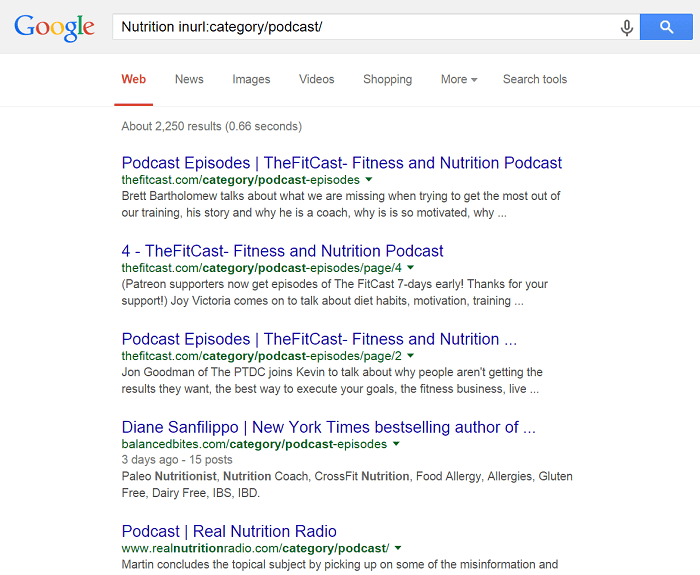
Task: Click into the search query input field
Action: tap(366, 27)
